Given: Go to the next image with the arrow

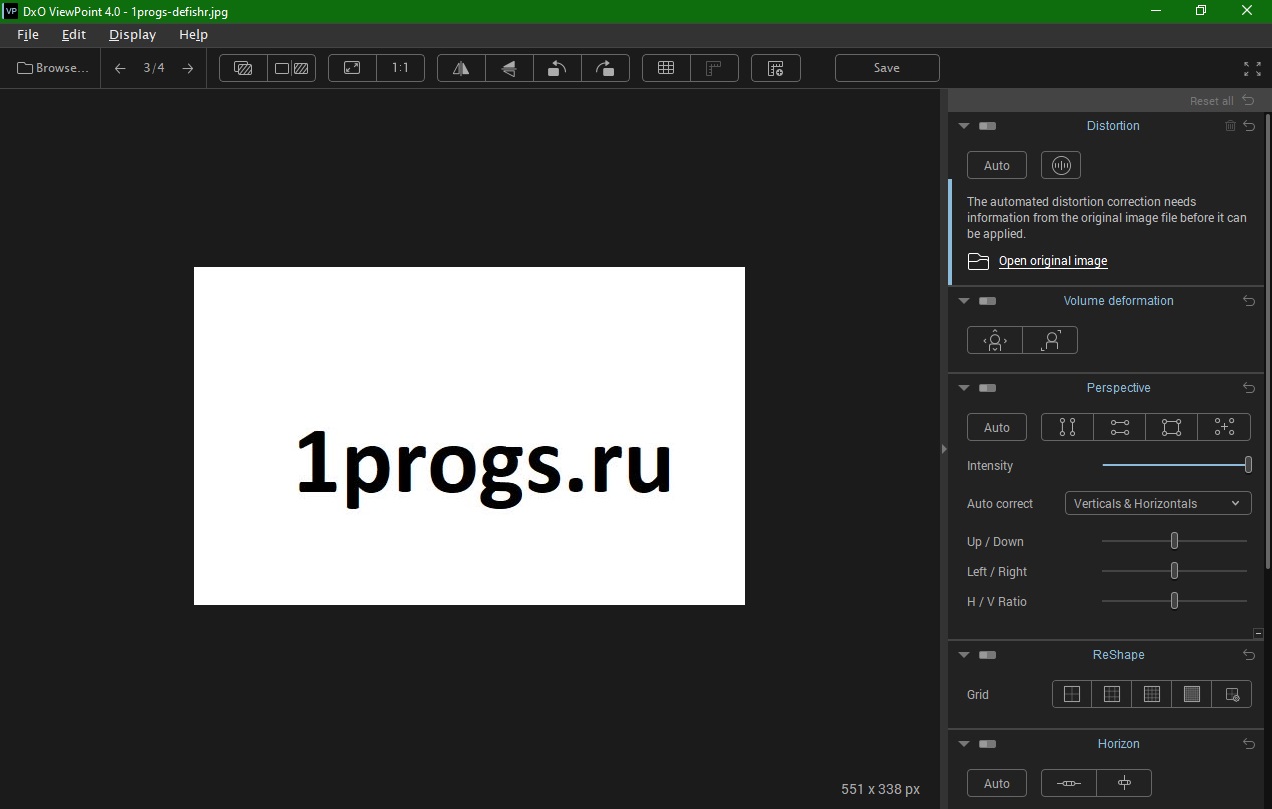Looking at the screenshot, I should (187, 68).
